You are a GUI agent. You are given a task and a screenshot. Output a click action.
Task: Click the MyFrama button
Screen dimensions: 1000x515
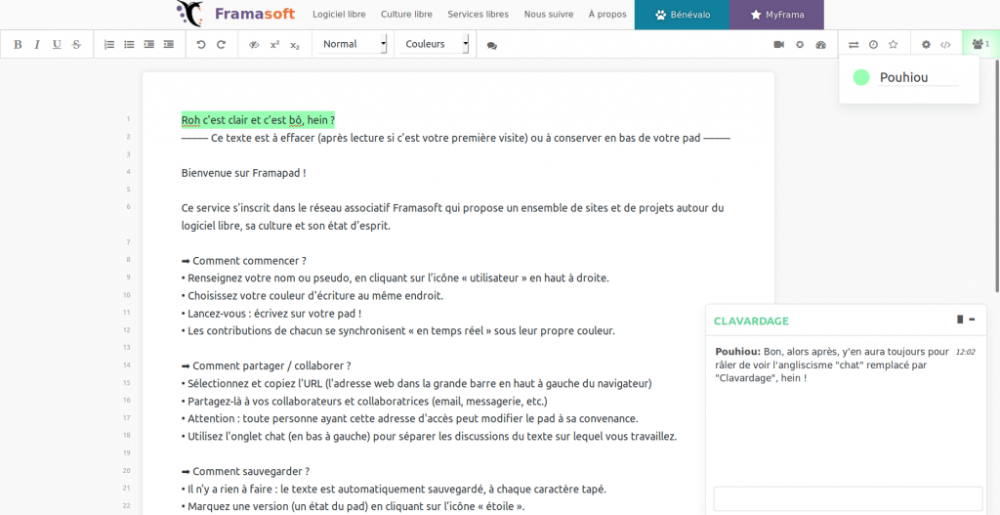pos(777,15)
